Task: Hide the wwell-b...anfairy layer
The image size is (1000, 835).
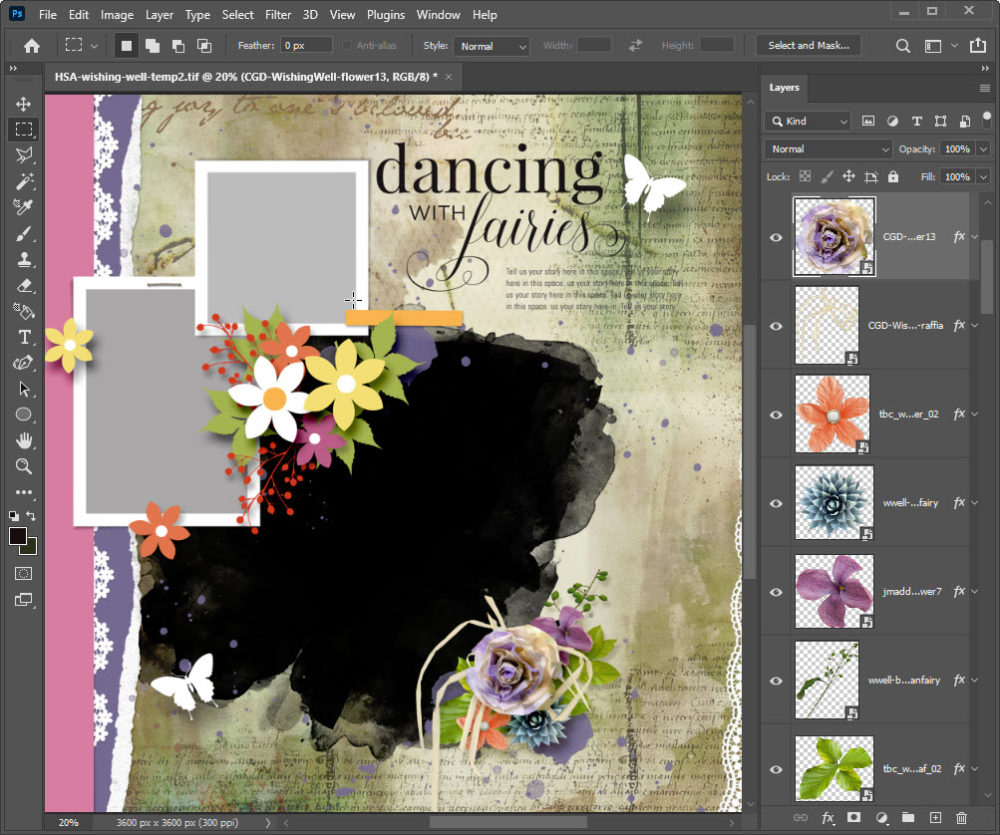Action: [776, 681]
